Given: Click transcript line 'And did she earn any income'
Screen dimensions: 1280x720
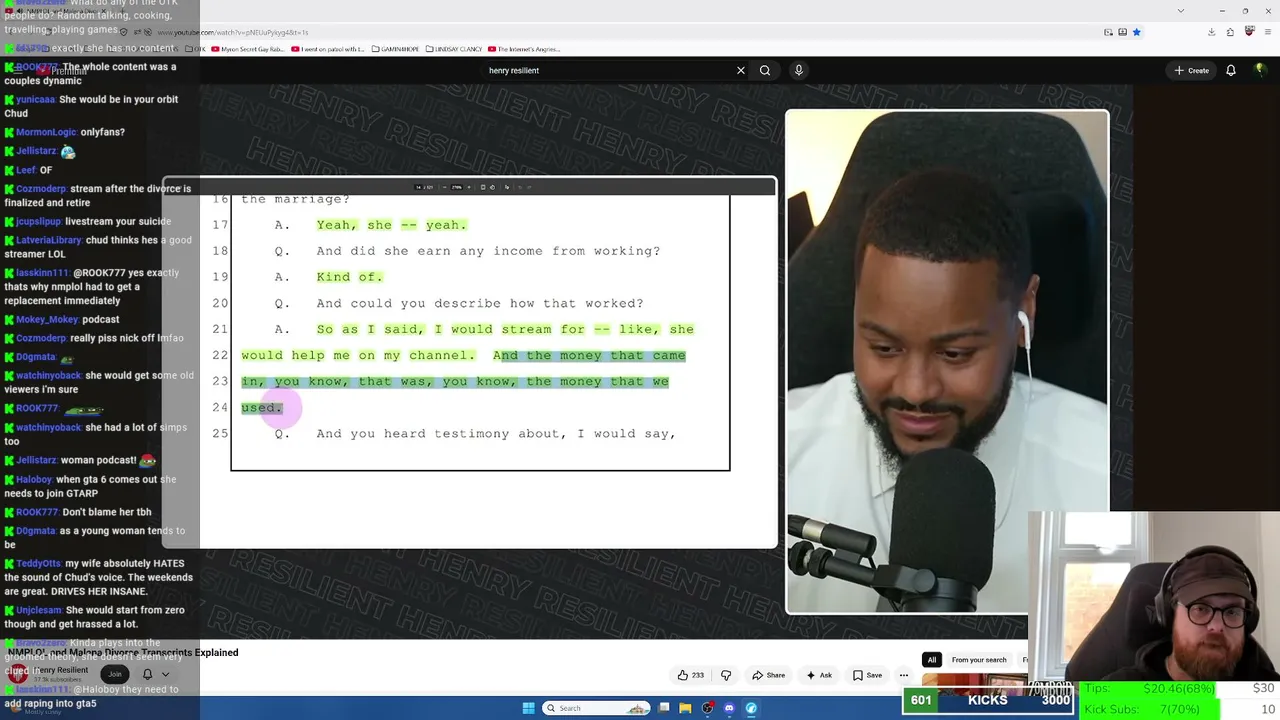Looking at the screenshot, I should tap(488, 251).
